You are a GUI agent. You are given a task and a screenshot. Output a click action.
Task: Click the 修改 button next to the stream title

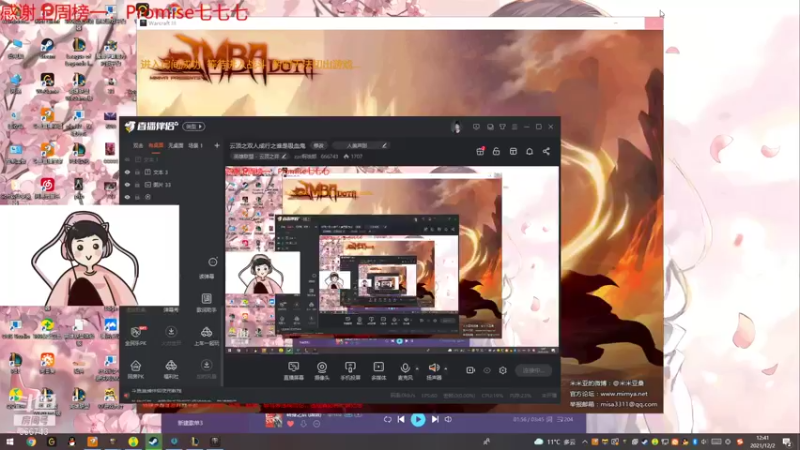point(319,145)
